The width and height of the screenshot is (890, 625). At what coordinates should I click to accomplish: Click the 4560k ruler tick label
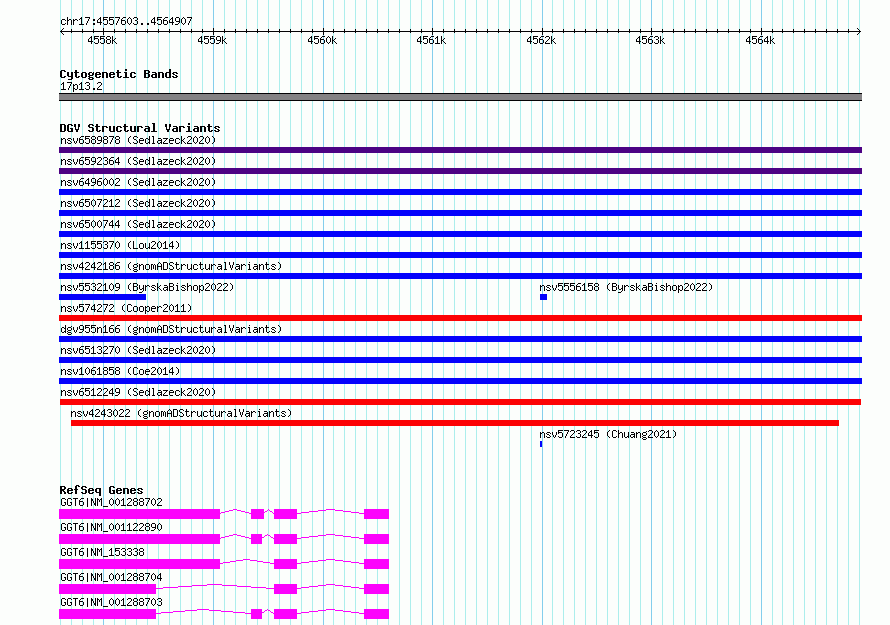[x=322, y=40]
